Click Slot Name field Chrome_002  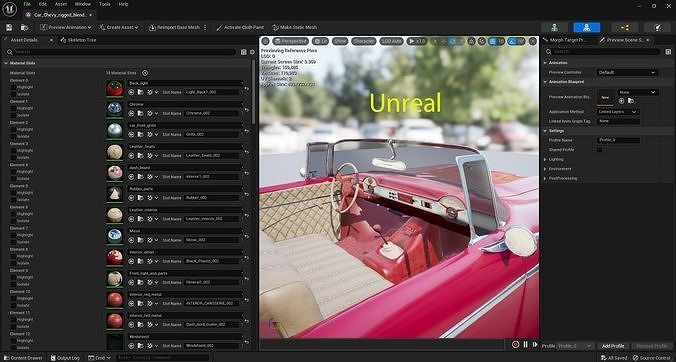(212, 113)
